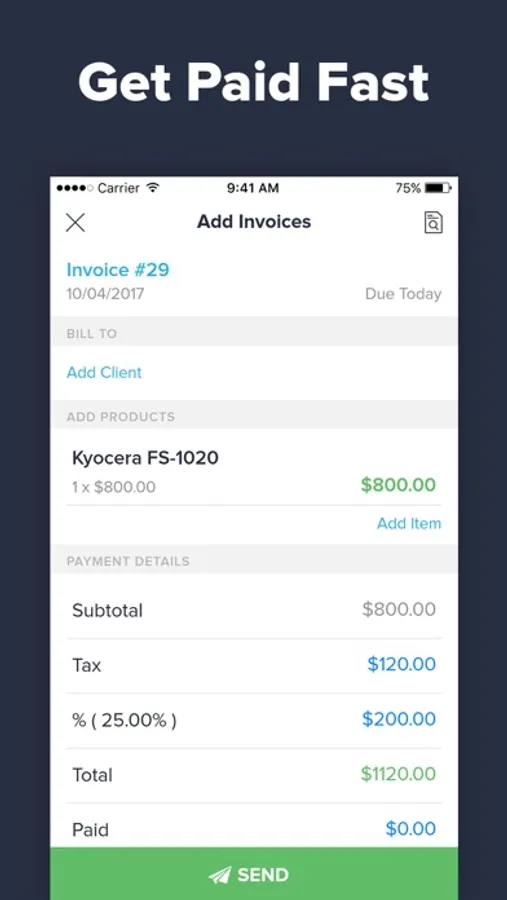Open Invoice #29 number link
Image resolution: width=507 pixels, height=900 pixels.
[x=118, y=270]
